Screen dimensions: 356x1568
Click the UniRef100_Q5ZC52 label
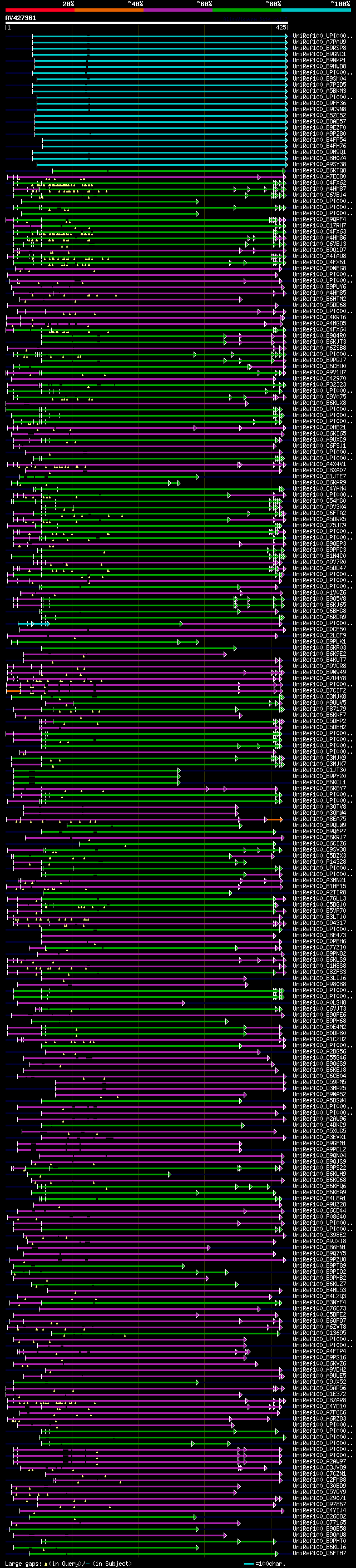[x=319, y=116]
